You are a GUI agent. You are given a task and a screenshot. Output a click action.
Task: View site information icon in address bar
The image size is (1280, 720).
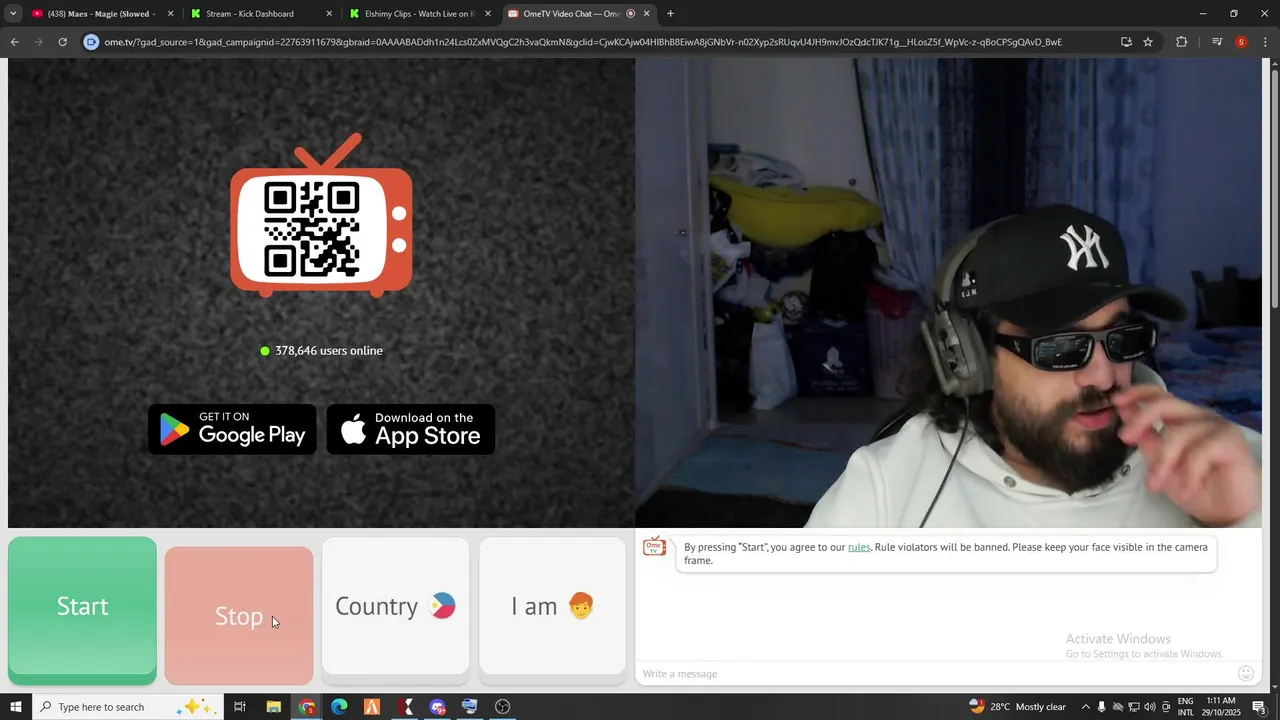[x=91, y=42]
